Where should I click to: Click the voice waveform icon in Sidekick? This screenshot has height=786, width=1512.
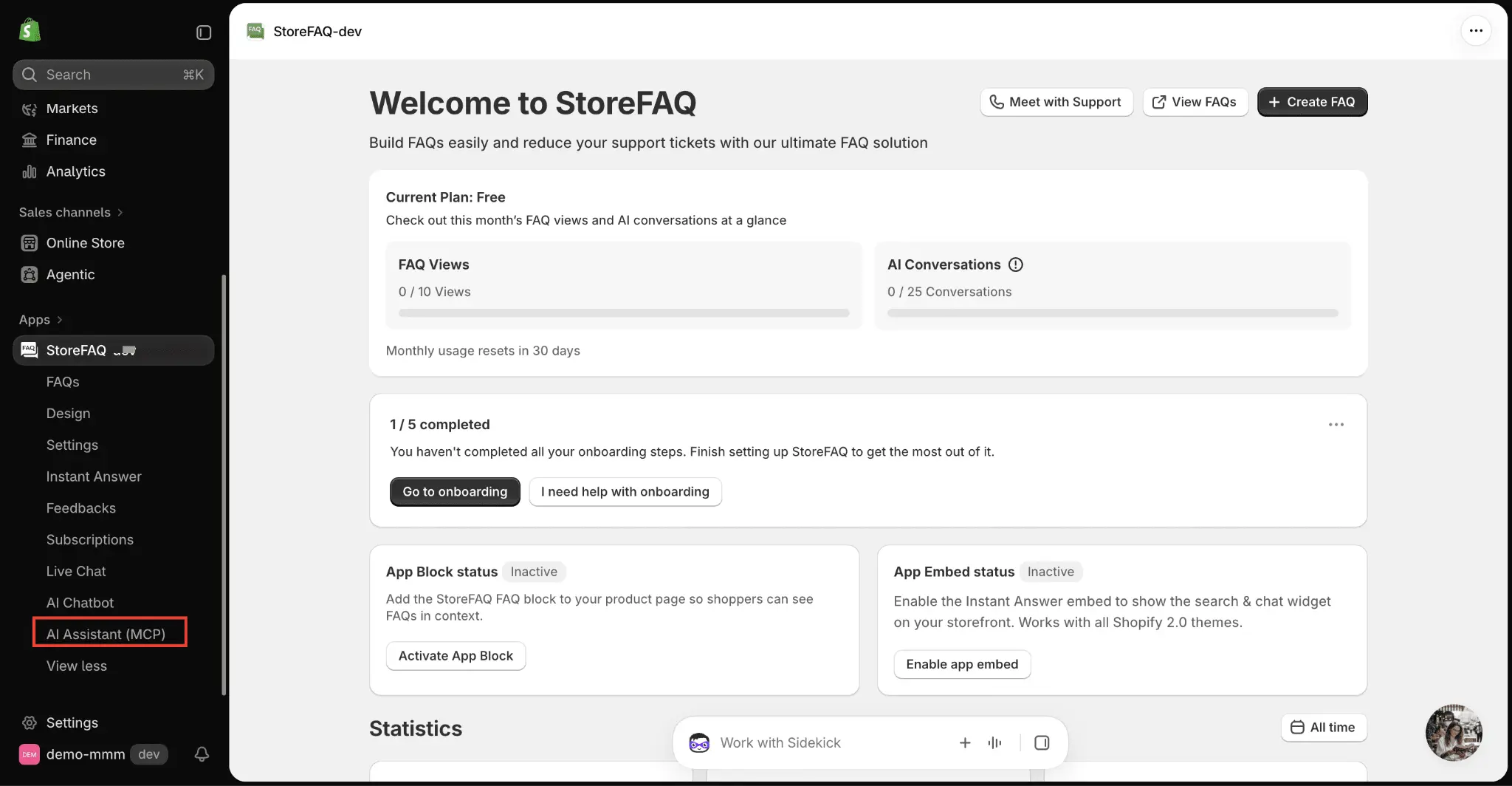point(995,742)
